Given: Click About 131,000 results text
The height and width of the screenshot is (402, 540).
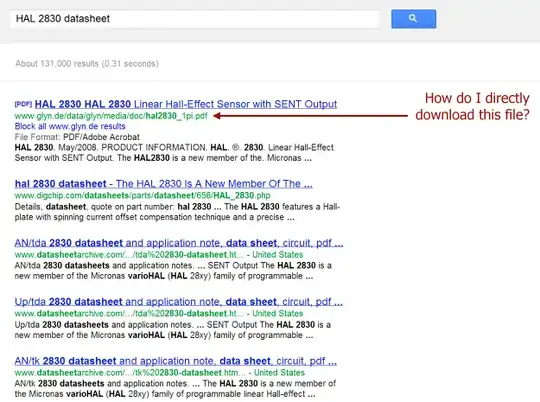Looking at the screenshot, I should click(x=87, y=64).
